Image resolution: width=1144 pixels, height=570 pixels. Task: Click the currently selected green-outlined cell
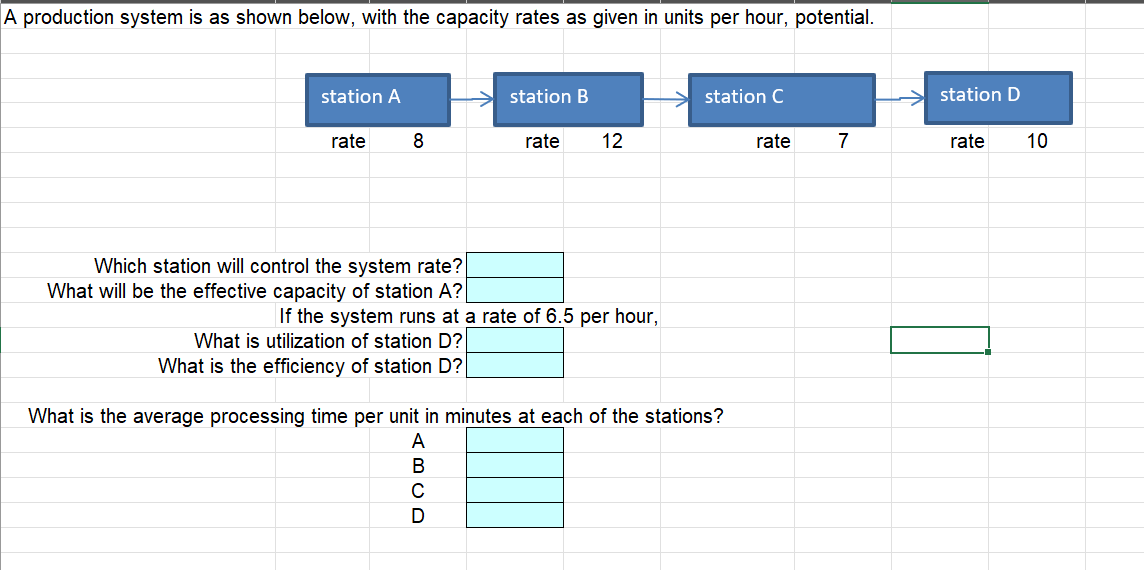click(940, 340)
